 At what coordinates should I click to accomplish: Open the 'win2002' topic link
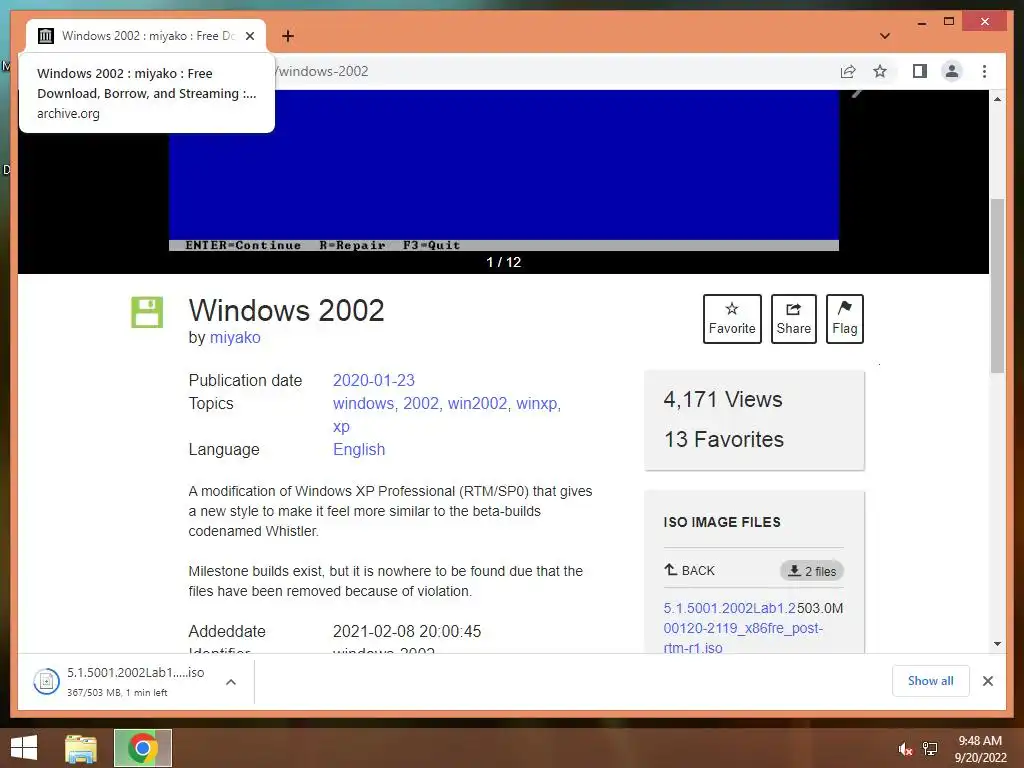tap(477, 404)
